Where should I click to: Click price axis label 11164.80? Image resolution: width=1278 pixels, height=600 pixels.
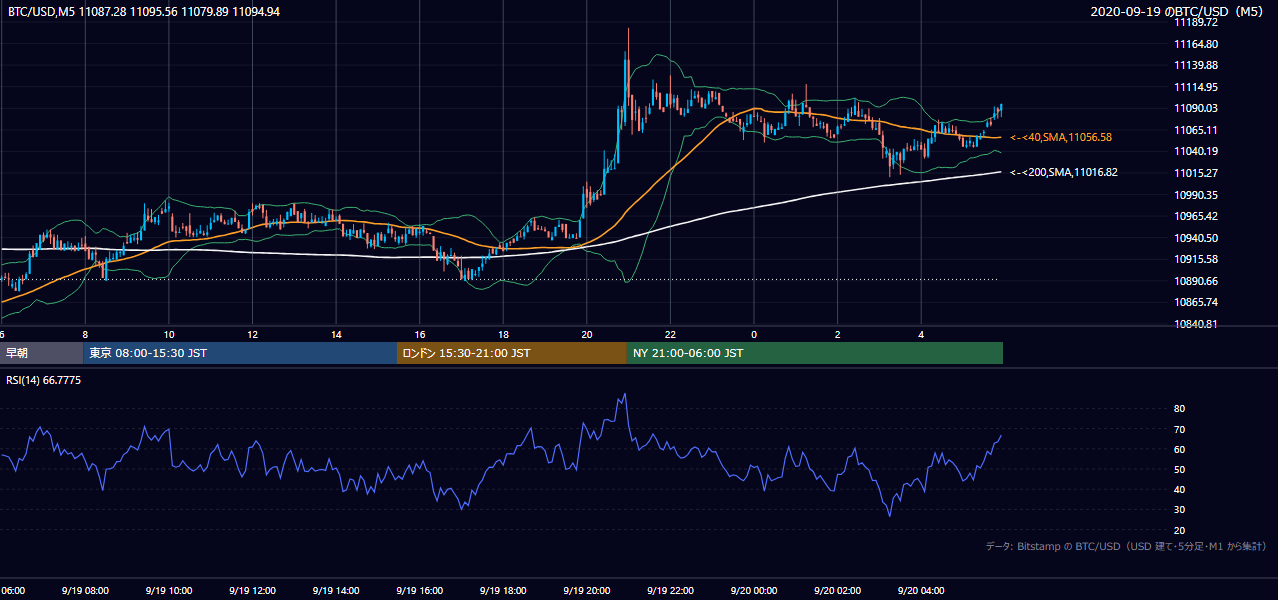point(1196,44)
